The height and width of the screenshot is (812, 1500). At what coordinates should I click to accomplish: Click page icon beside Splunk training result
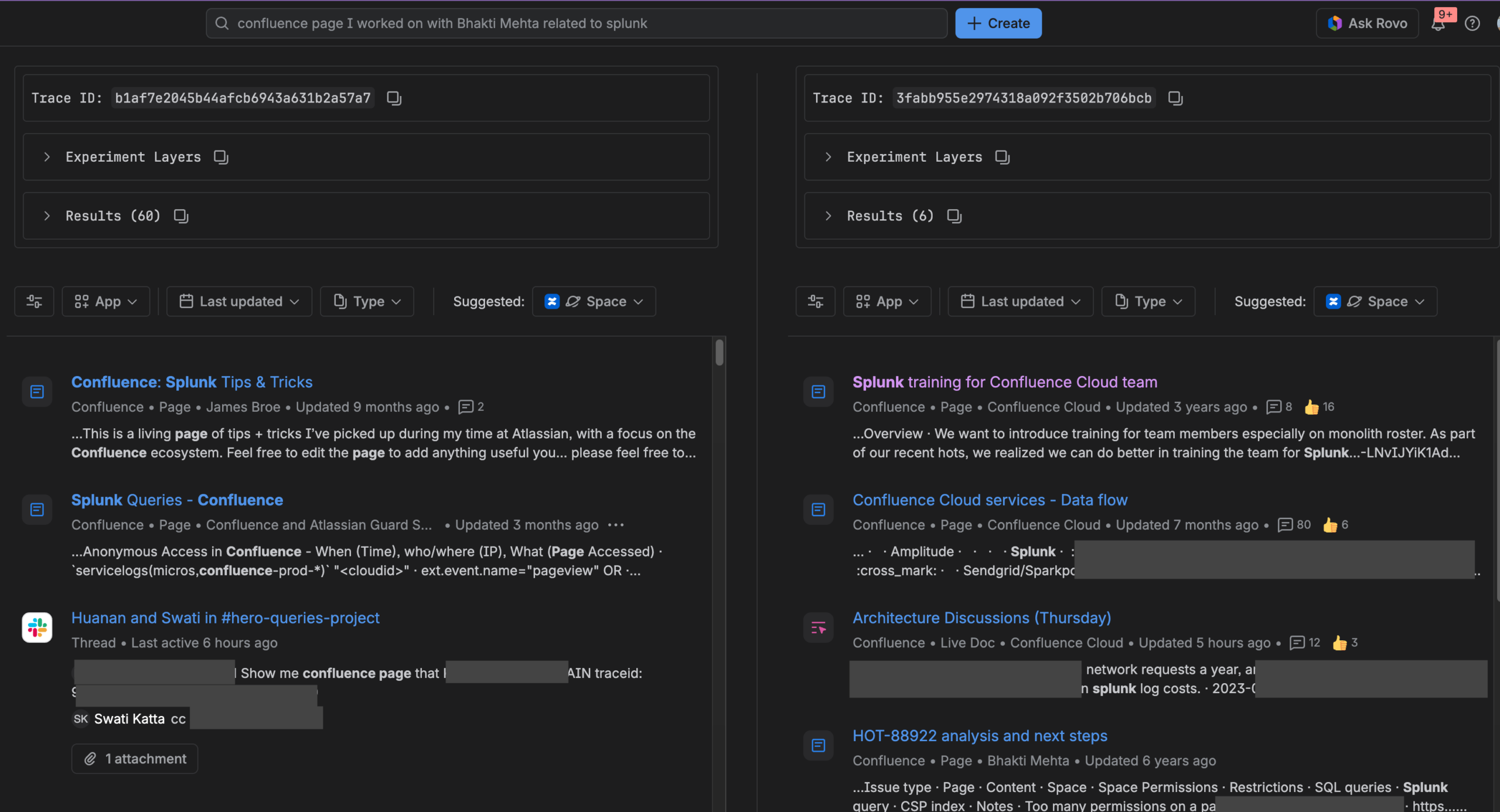819,391
